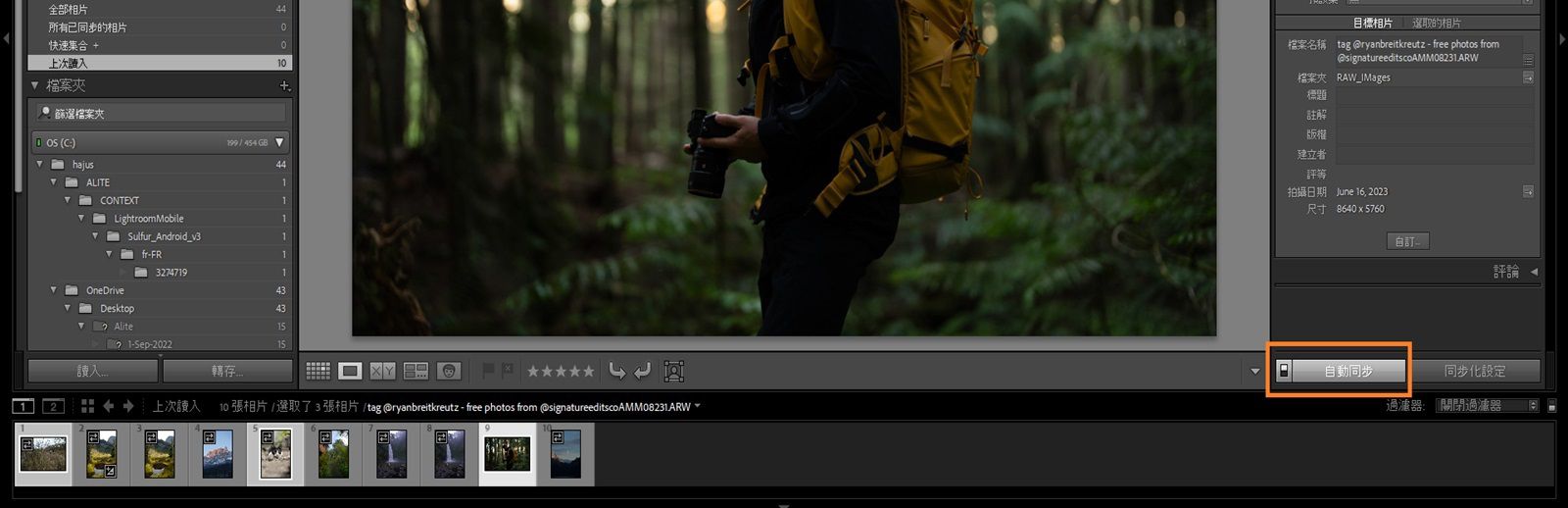The height and width of the screenshot is (508, 1568).
Task: Click the 篩選檔案夾 search field
Action: (x=162, y=114)
